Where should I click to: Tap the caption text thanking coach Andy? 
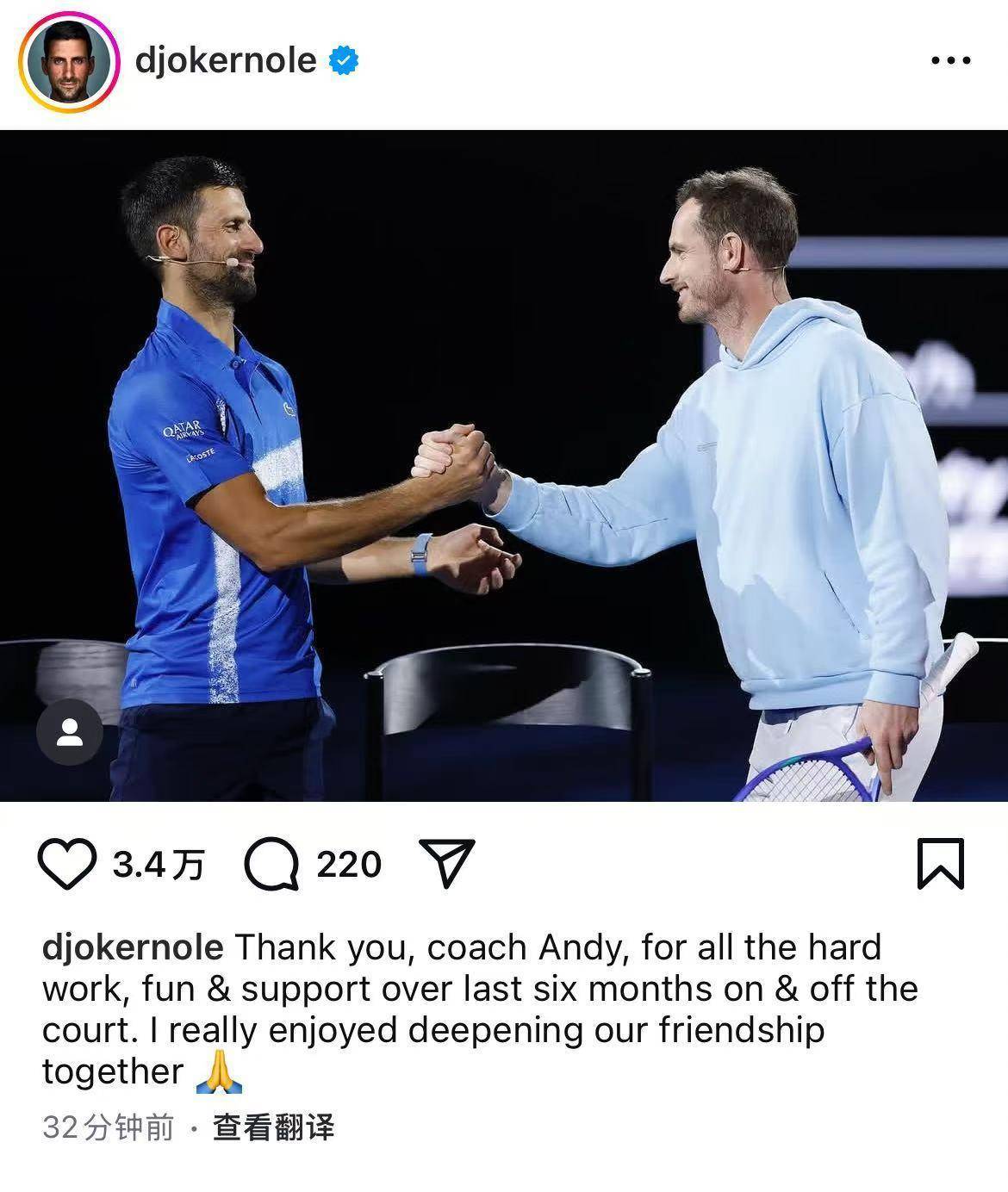pos(480,1009)
